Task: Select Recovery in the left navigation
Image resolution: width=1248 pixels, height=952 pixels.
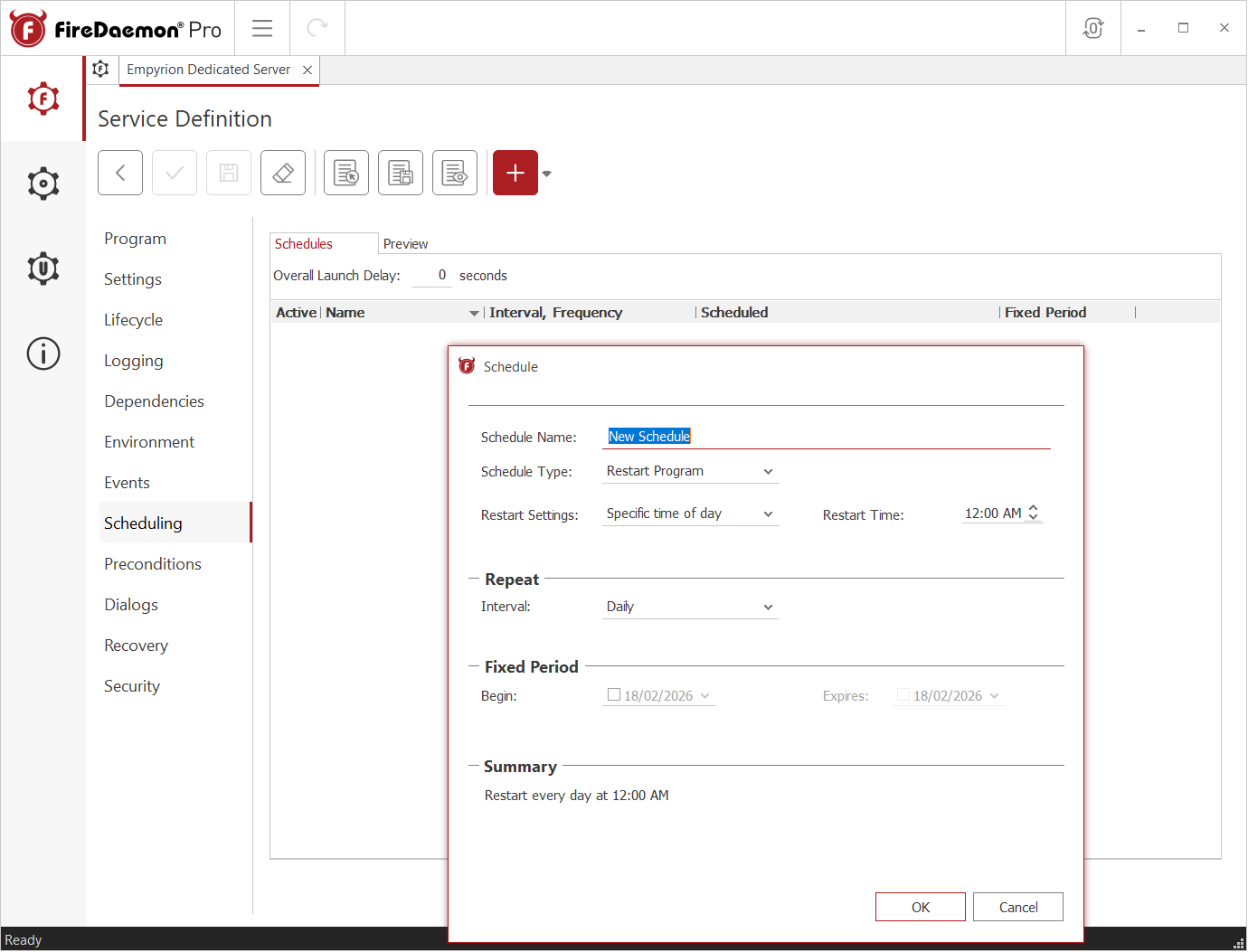Action: point(136,645)
